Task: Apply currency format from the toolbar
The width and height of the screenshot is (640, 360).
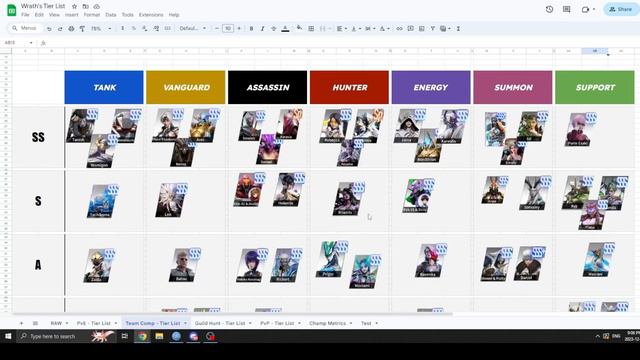Action: (x=122, y=29)
